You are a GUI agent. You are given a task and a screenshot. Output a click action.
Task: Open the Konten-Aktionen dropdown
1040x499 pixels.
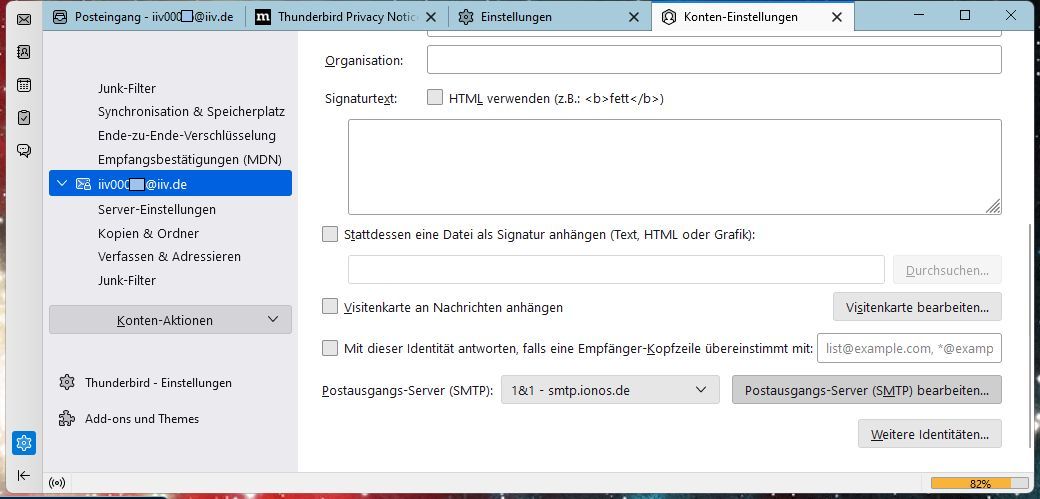[170, 320]
